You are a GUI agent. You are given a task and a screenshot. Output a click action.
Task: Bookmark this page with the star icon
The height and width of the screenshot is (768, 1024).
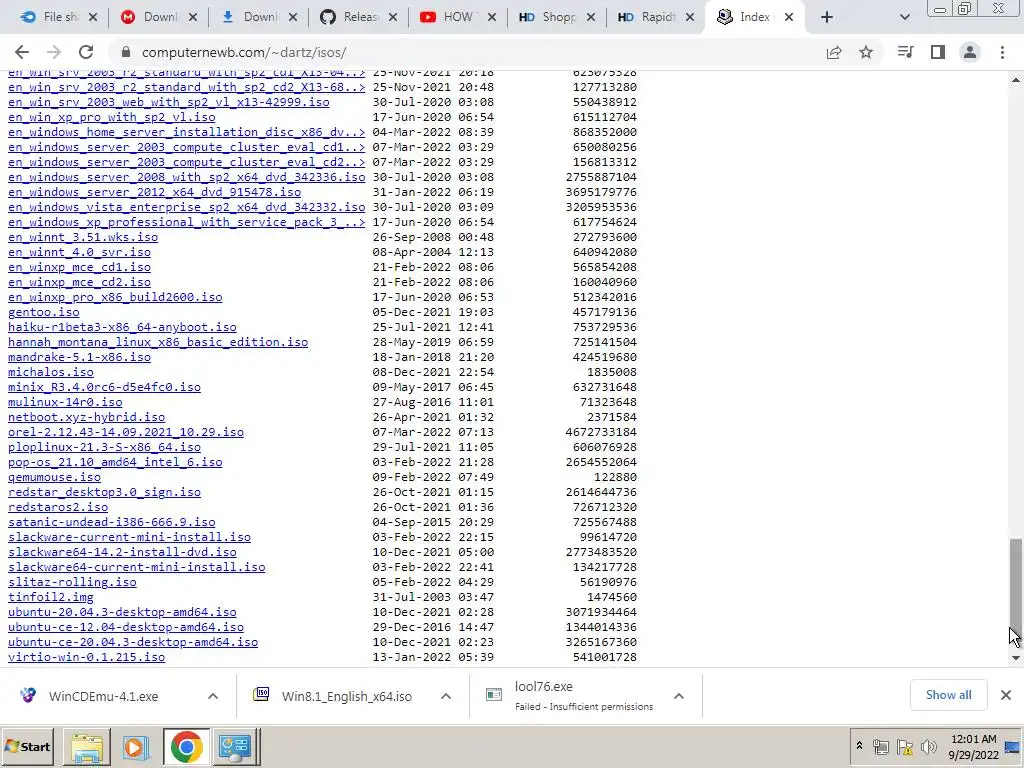click(866, 52)
